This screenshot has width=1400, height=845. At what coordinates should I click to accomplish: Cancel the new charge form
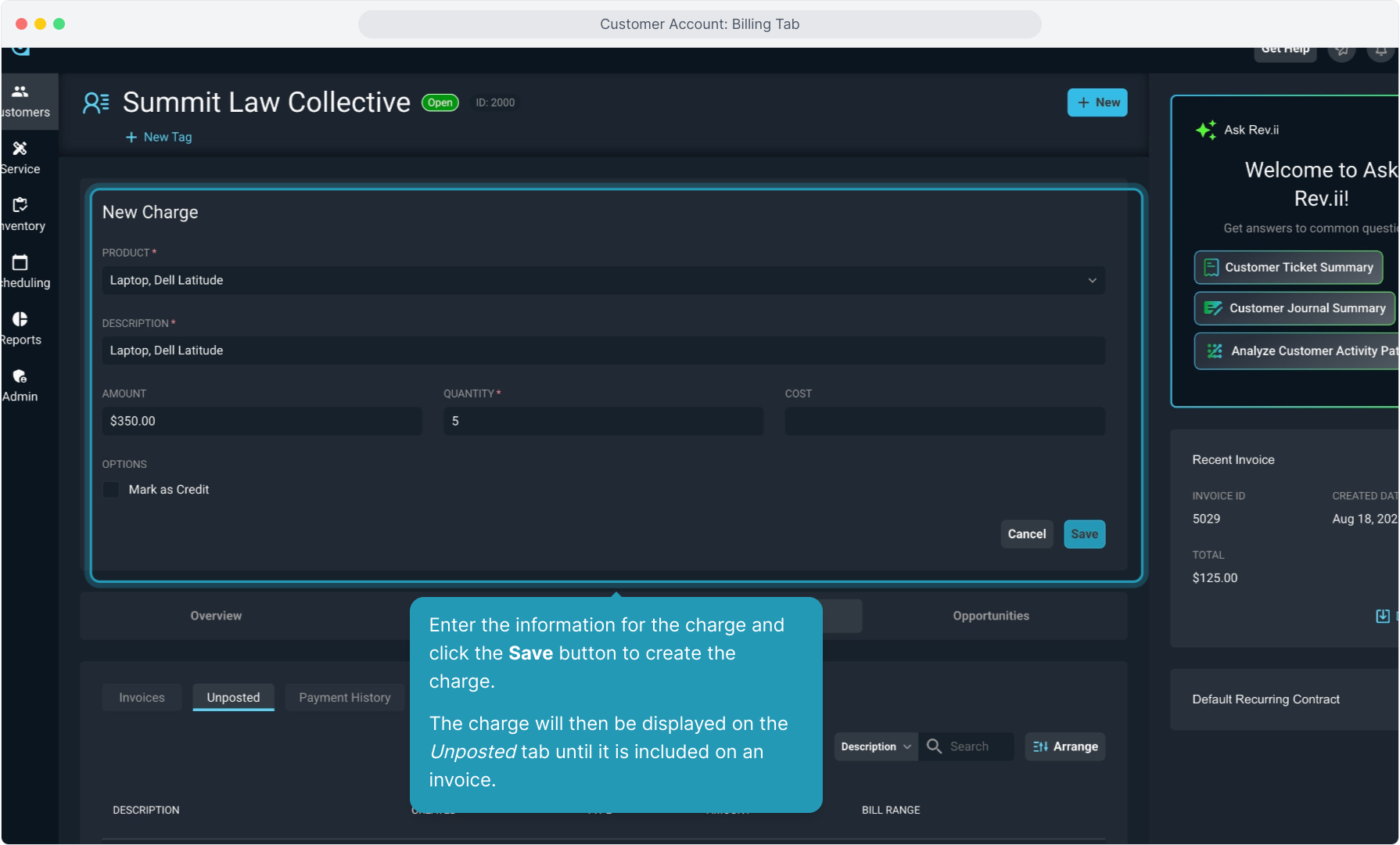1026,534
